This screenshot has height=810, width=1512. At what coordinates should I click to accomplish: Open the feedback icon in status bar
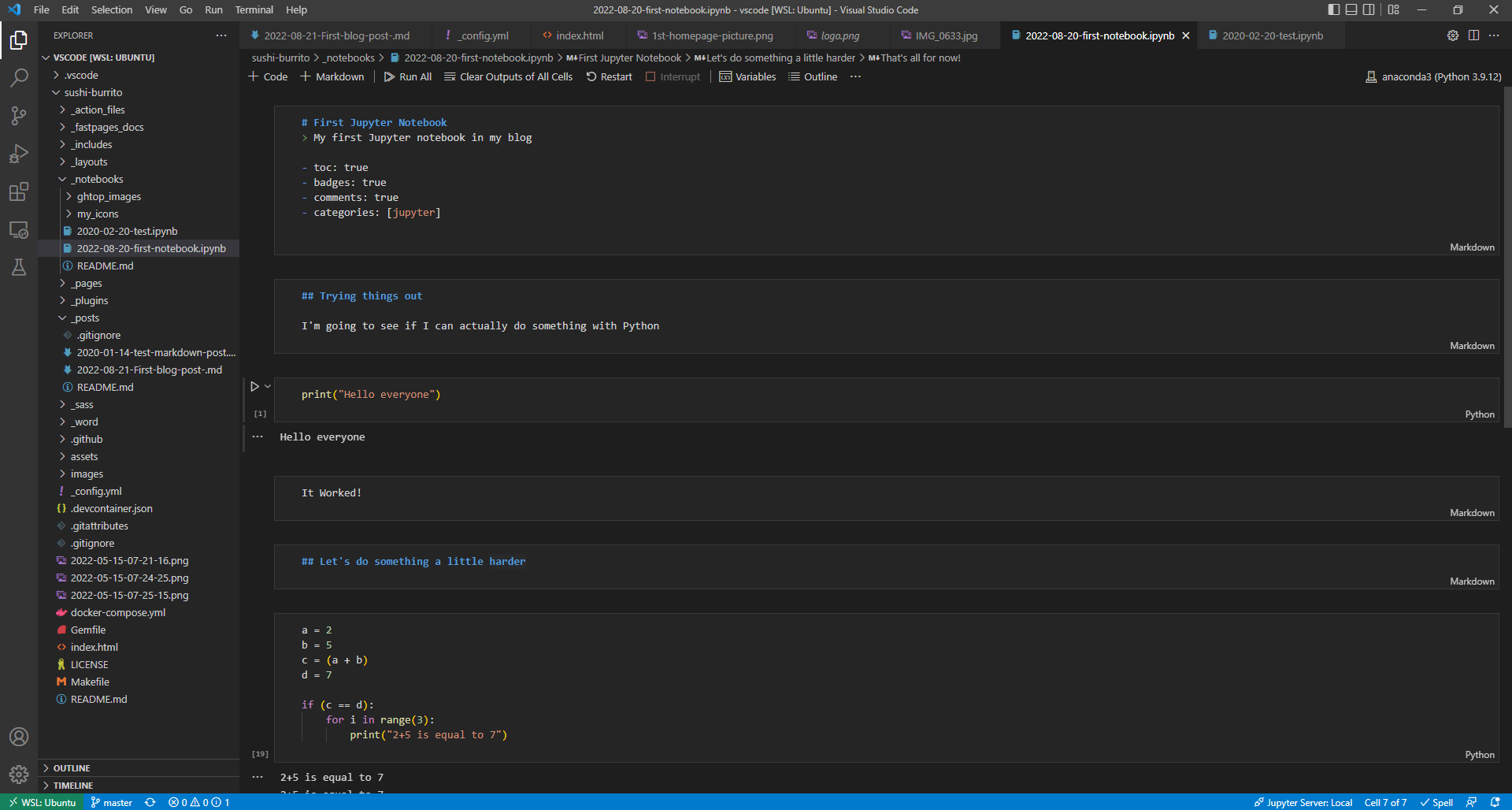pyautogui.click(x=1471, y=802)
